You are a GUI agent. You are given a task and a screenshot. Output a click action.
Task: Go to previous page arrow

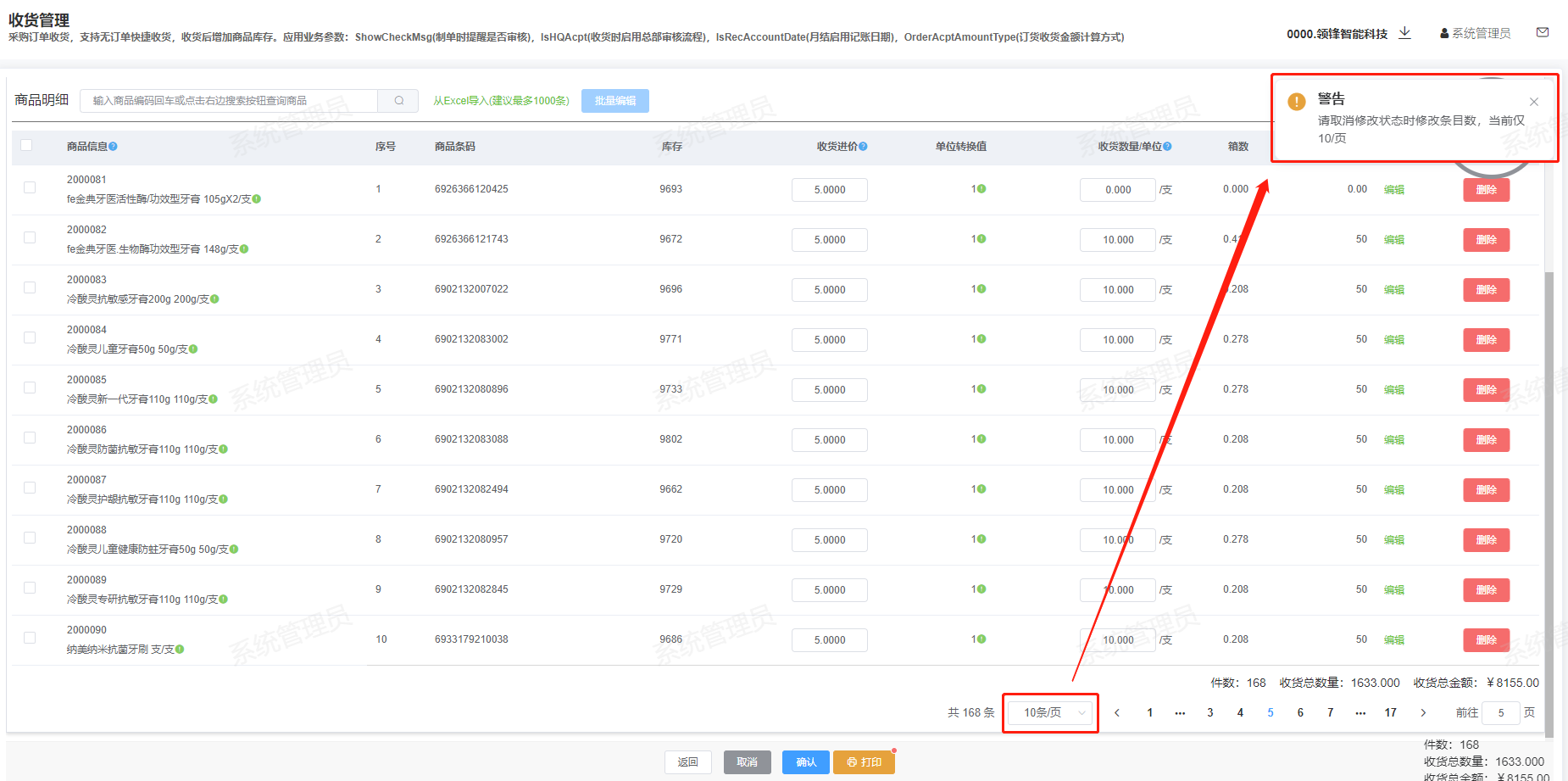[1117, 713]
